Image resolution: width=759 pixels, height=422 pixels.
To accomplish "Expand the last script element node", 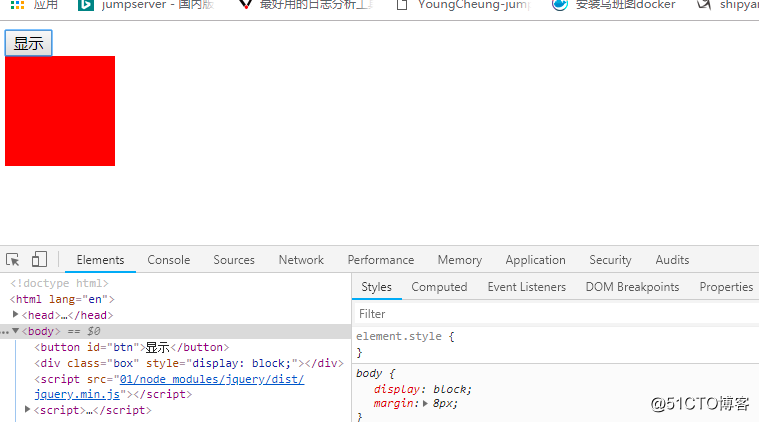I will (x=28, y=409).
